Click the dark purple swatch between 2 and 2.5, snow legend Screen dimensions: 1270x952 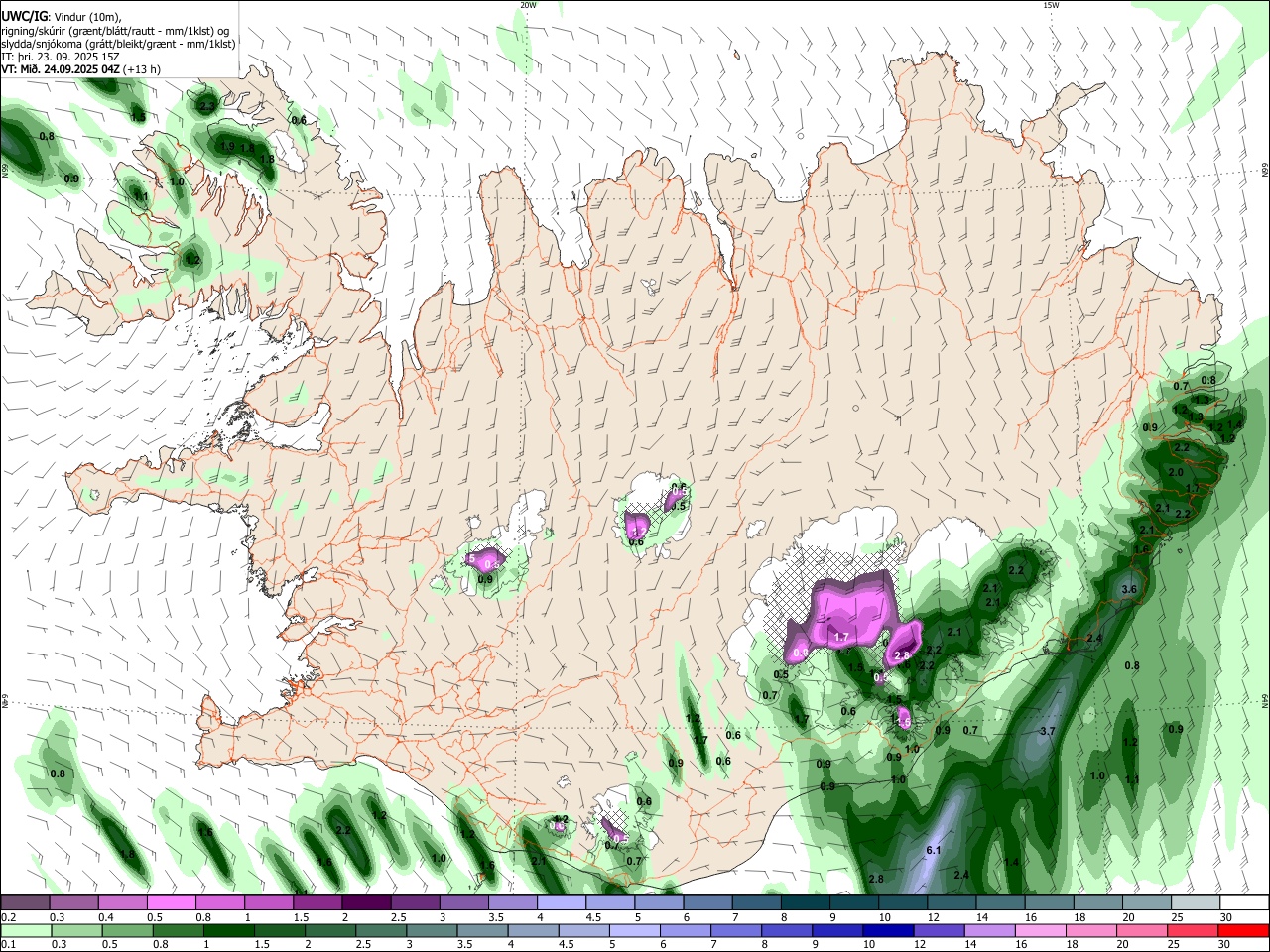366,902
